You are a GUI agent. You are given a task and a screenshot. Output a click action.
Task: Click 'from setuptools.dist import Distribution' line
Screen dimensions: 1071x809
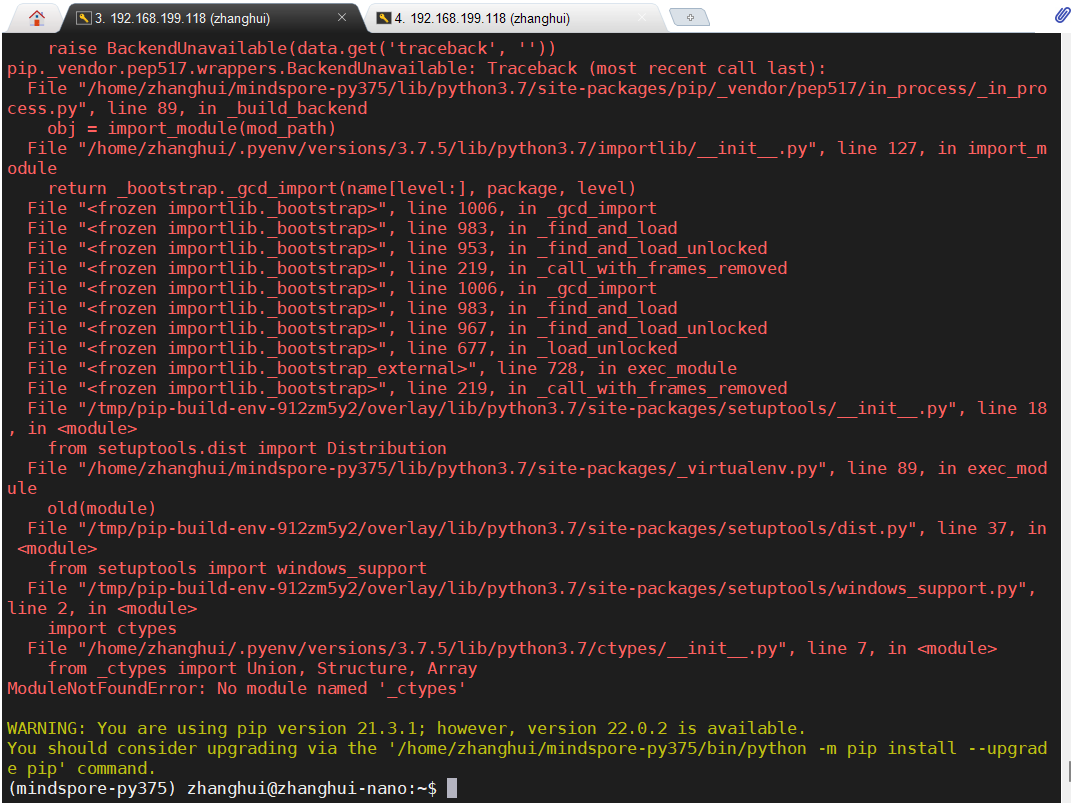tap(247, 448)
